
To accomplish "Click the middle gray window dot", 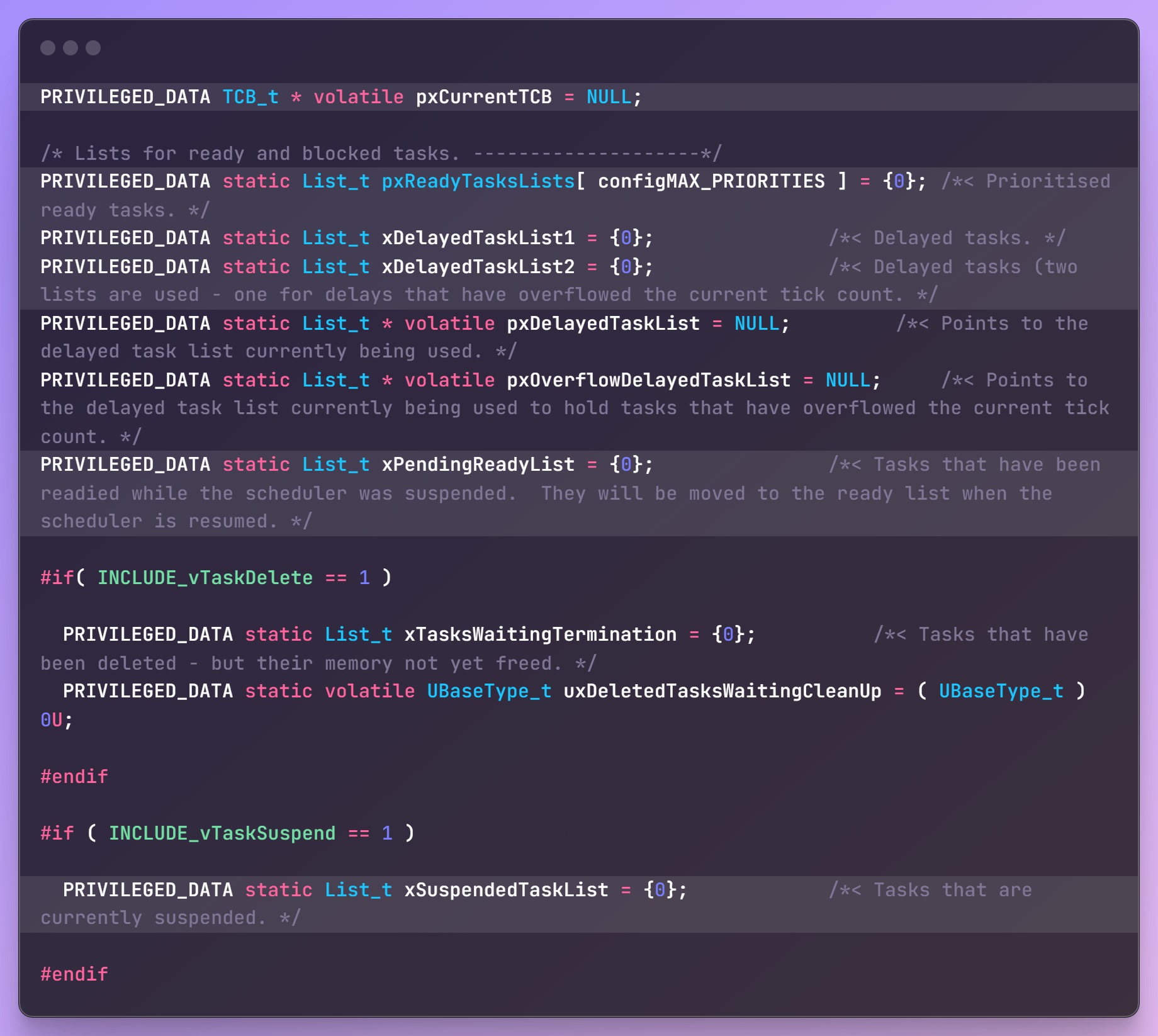I will click(x=70, y=48).
